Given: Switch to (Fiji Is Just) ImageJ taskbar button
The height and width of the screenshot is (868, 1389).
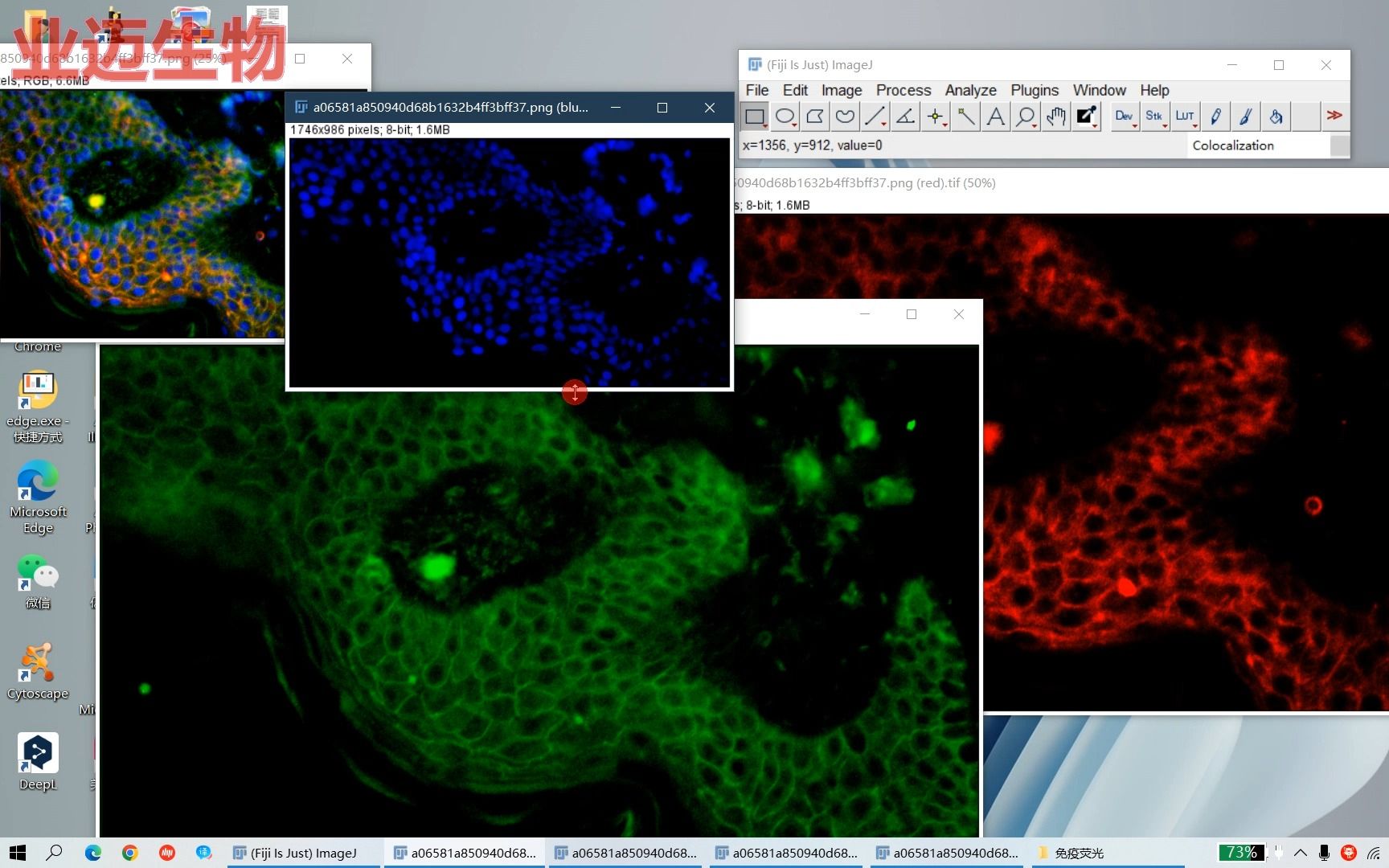Looking at the screenshot, I should click(x=304, y=853).
